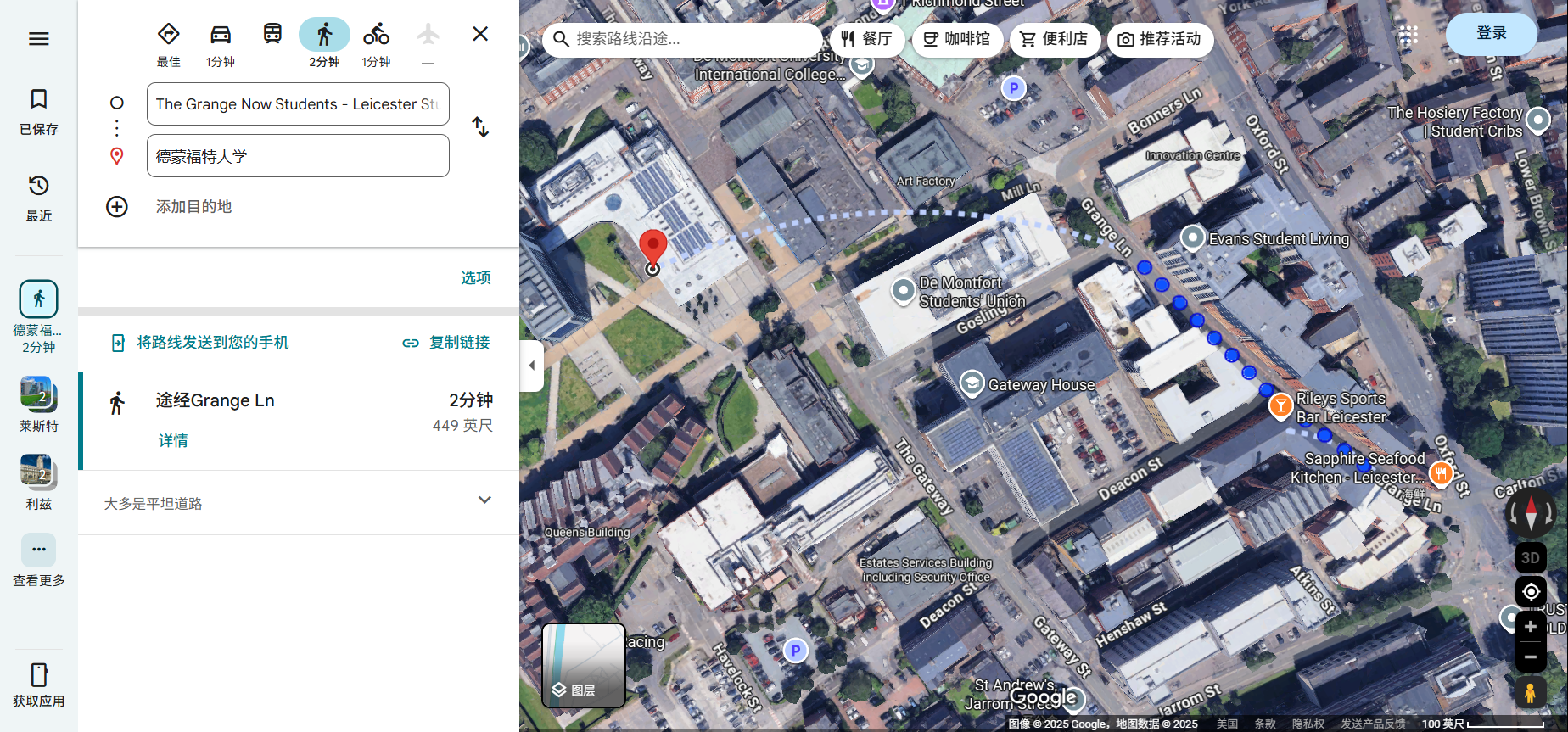Select driving travel mode
This screenshot has width=1568, height=732.
coord(221,35)
